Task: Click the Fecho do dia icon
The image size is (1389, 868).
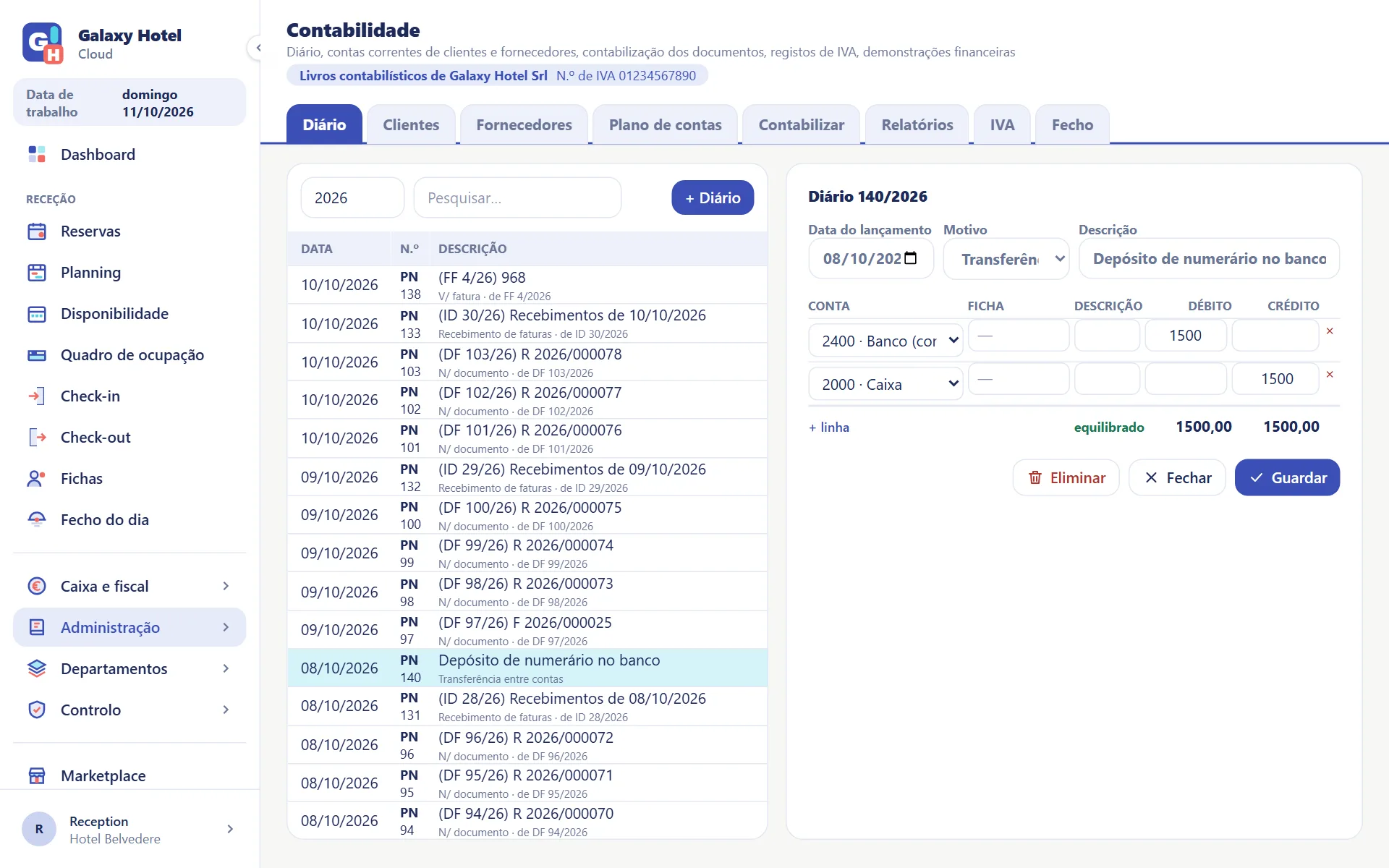Action: (x=37, y=520)
